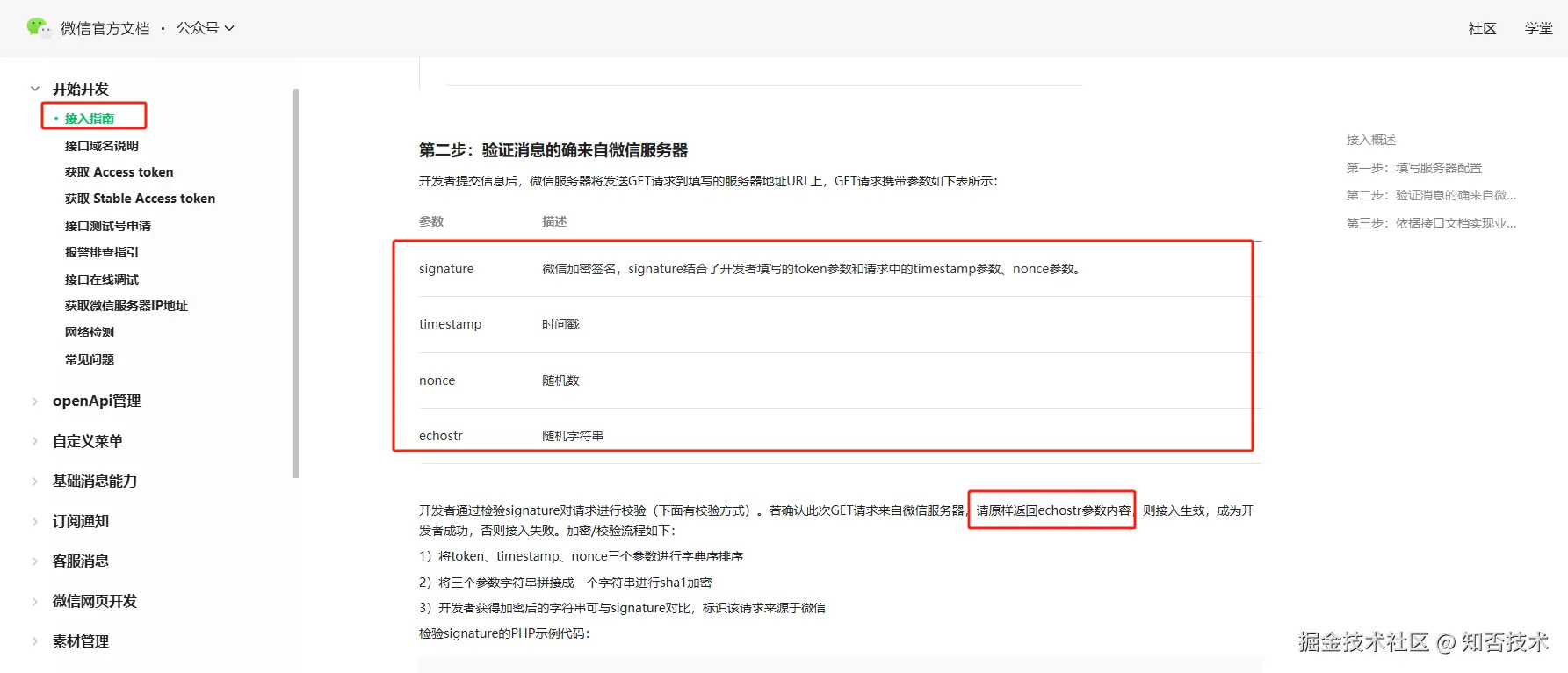Jump to 第三步：依据接口文档 anchor link
This screenshot has height=673, width=1568.
click(1432, 223)
